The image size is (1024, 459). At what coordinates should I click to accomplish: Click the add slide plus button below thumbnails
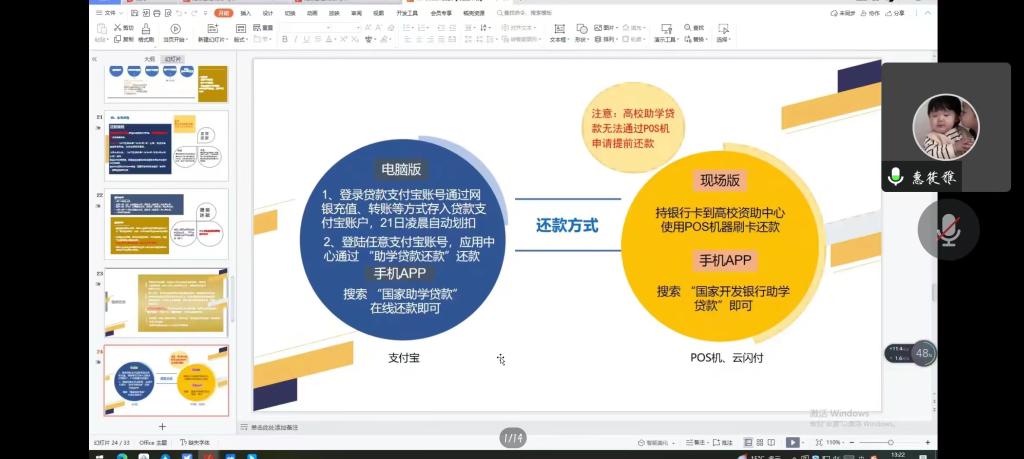(x=162, y=426)
